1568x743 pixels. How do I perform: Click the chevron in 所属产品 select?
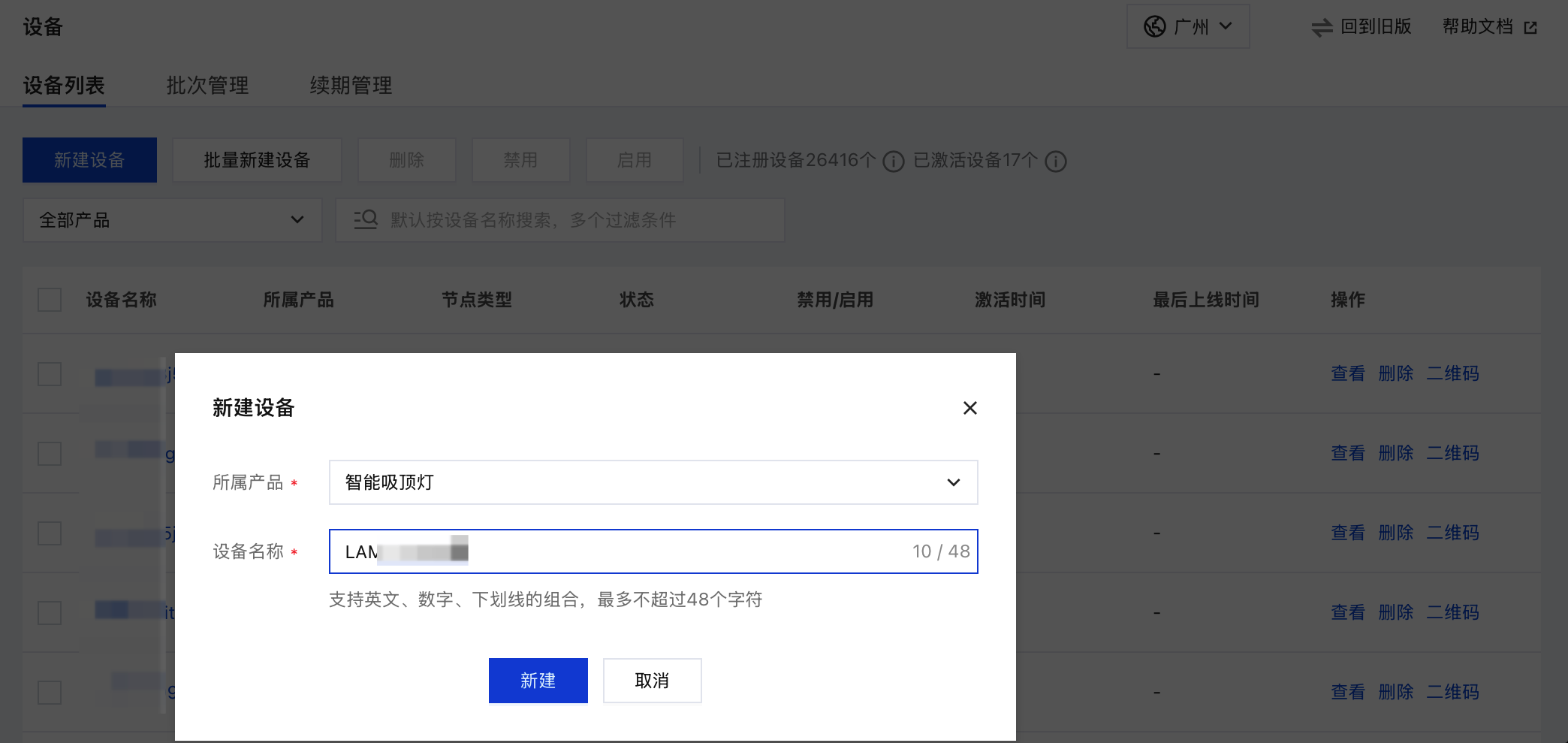pos(953,482)
